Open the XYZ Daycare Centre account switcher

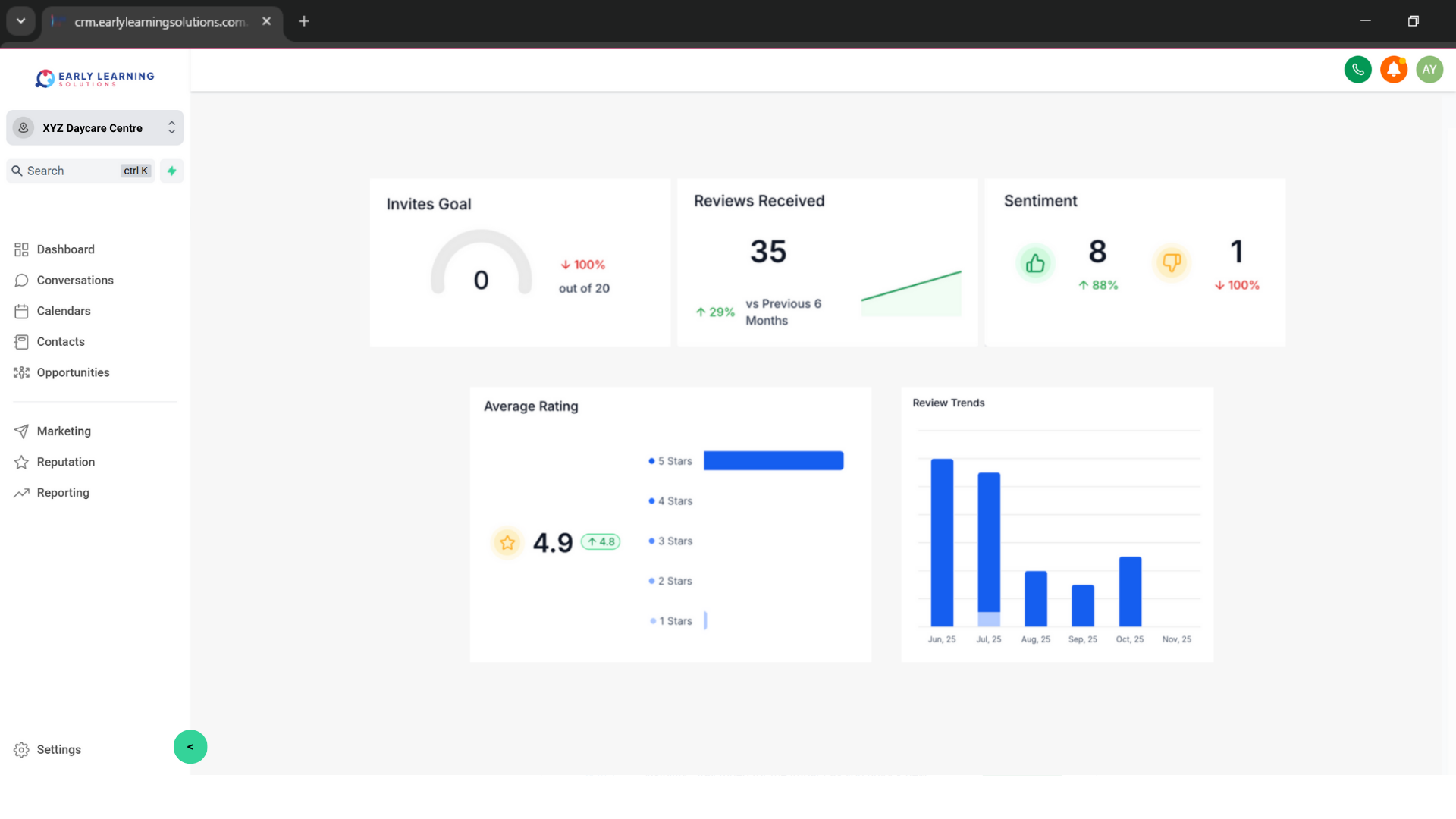click(95, 128)
